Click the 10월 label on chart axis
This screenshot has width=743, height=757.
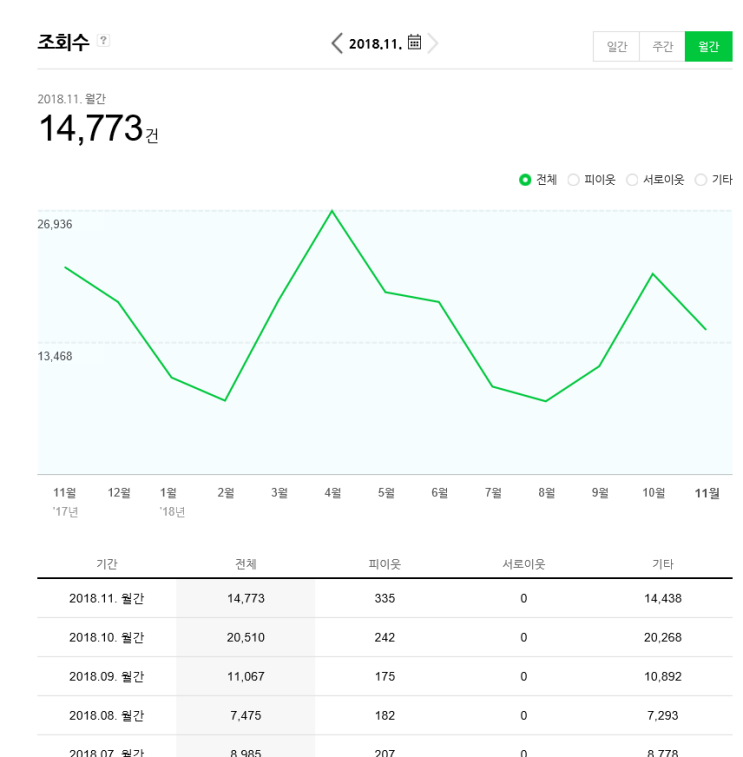pyautogui.click(x=653, y=493)
